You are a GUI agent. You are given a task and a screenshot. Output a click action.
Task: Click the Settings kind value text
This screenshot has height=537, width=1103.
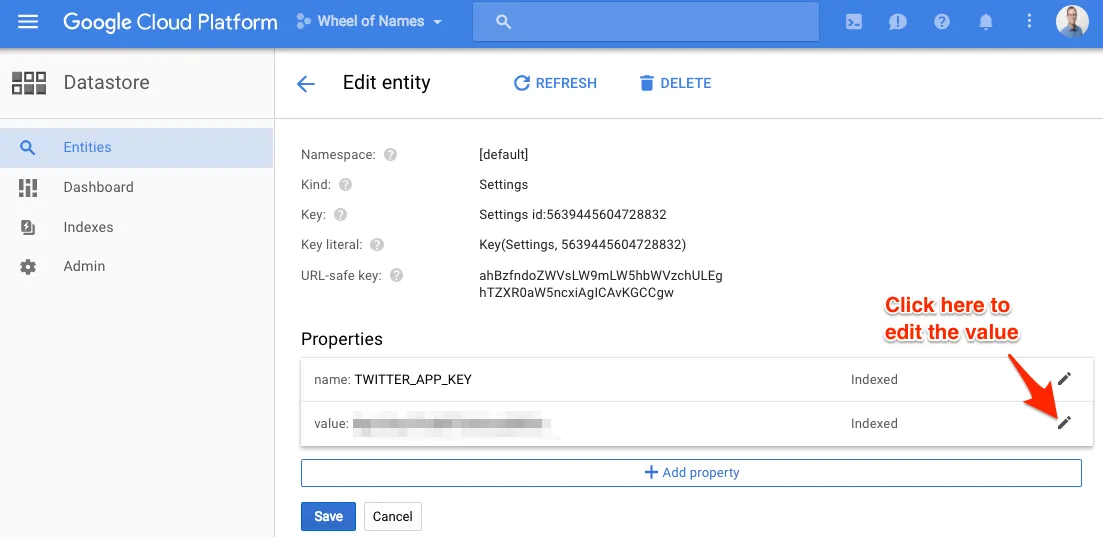[503, 184]
